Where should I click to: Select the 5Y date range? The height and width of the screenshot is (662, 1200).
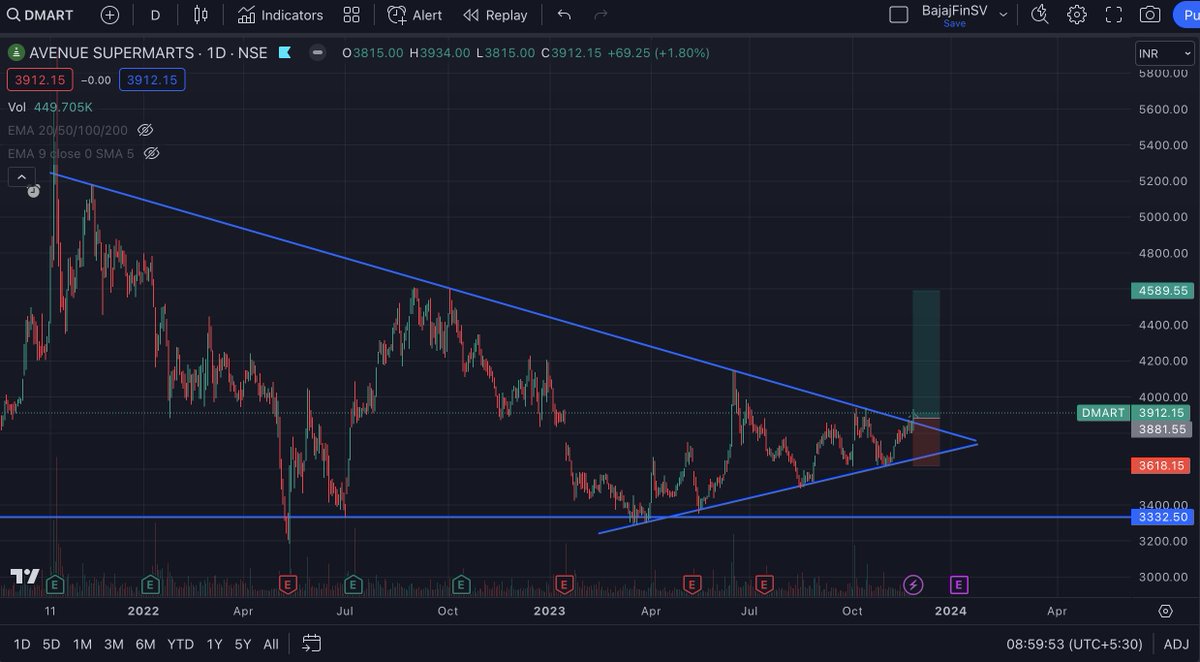tap(243, 644)
